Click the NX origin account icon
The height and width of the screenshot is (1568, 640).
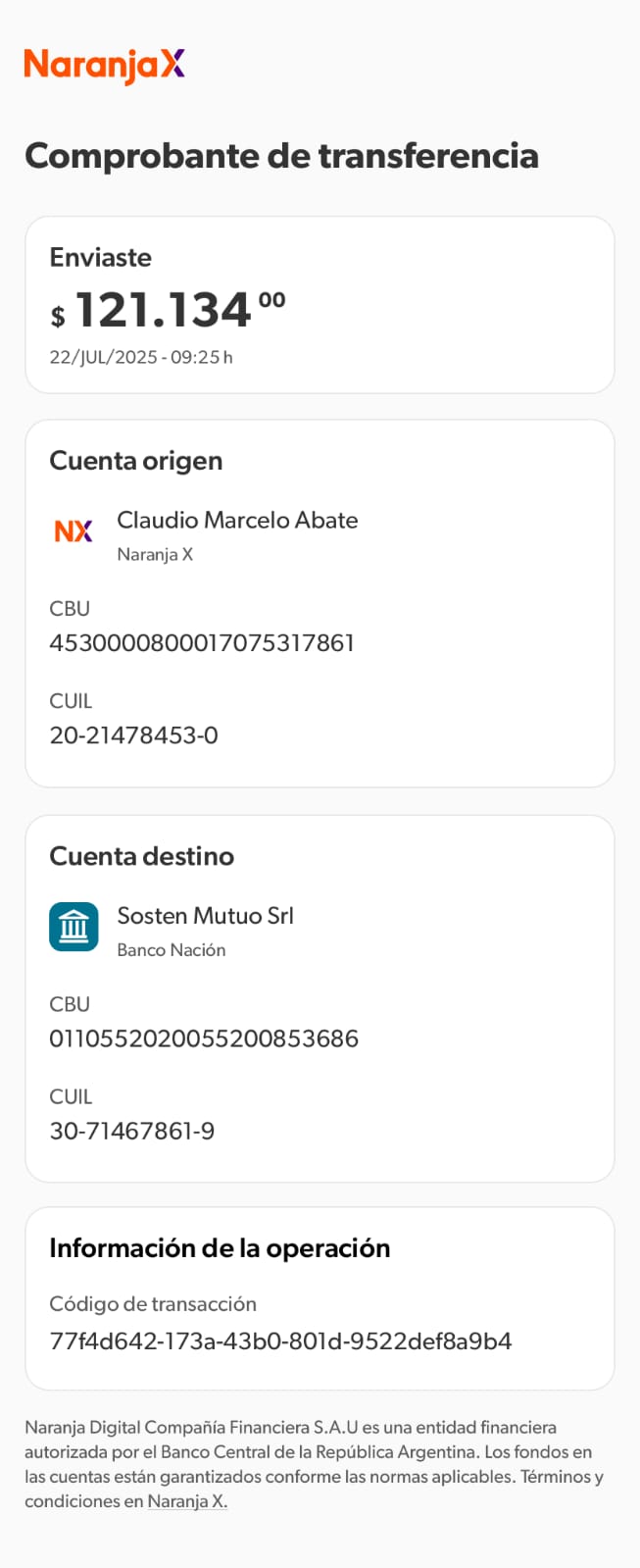tap(74, 531)
